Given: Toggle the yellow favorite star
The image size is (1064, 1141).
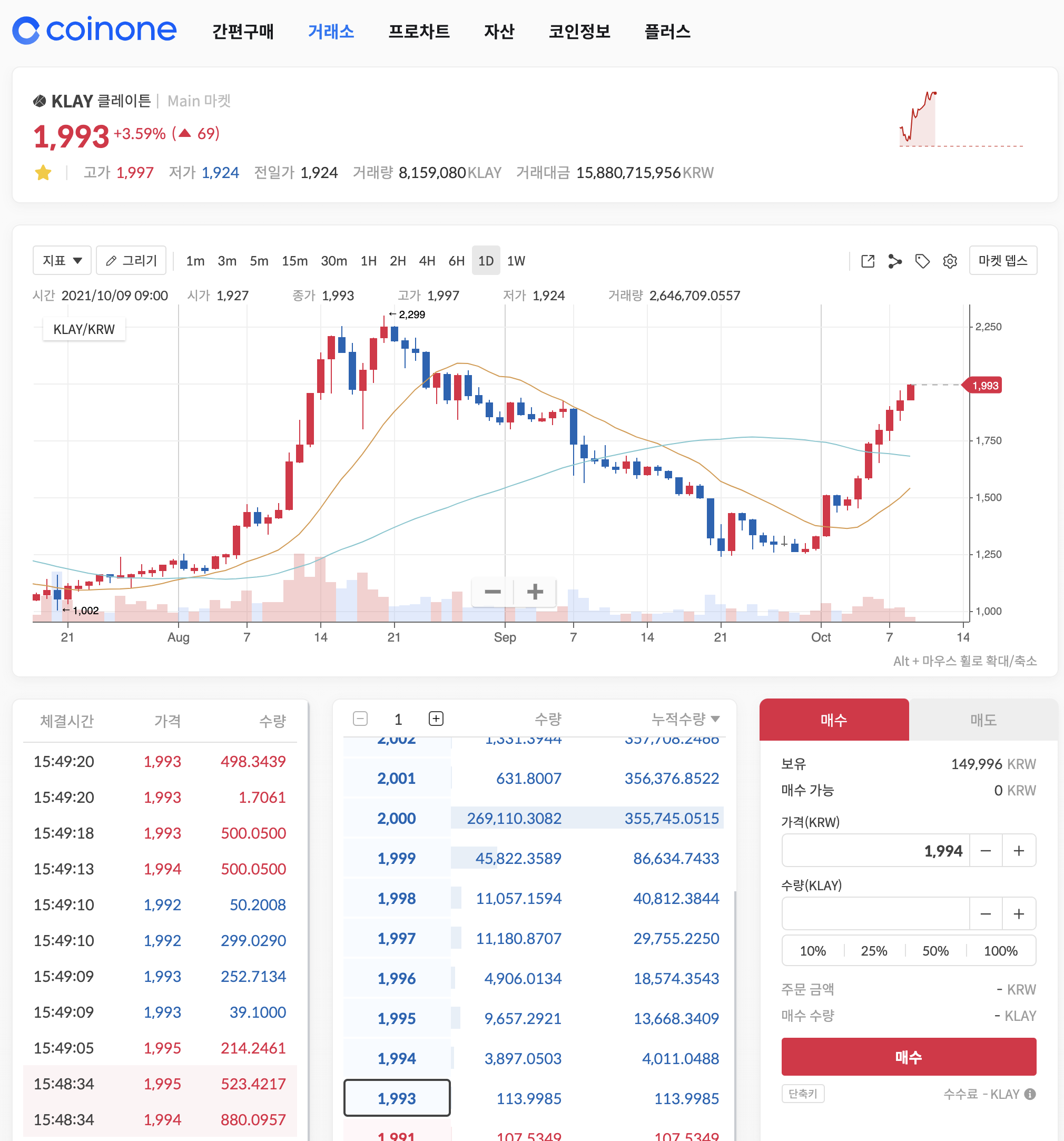Looking at the screenshot, I should click(x=43, y=173).
